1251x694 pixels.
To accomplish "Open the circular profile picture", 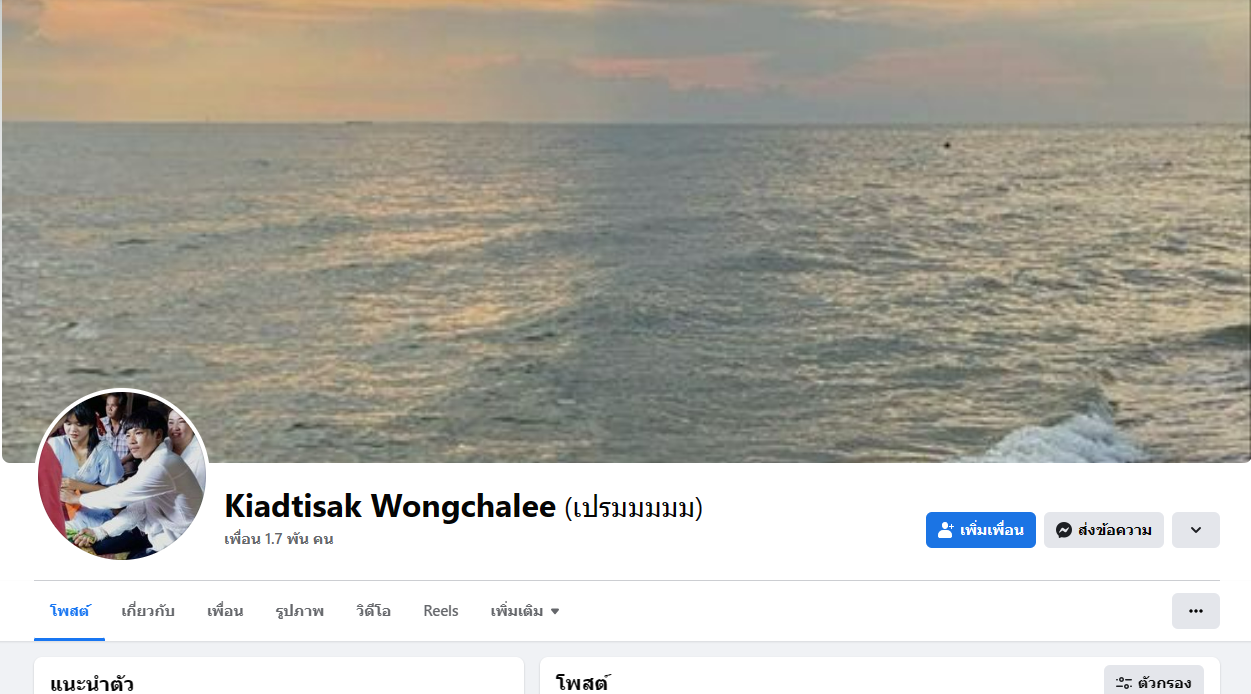I will click(x=122, y=475).
